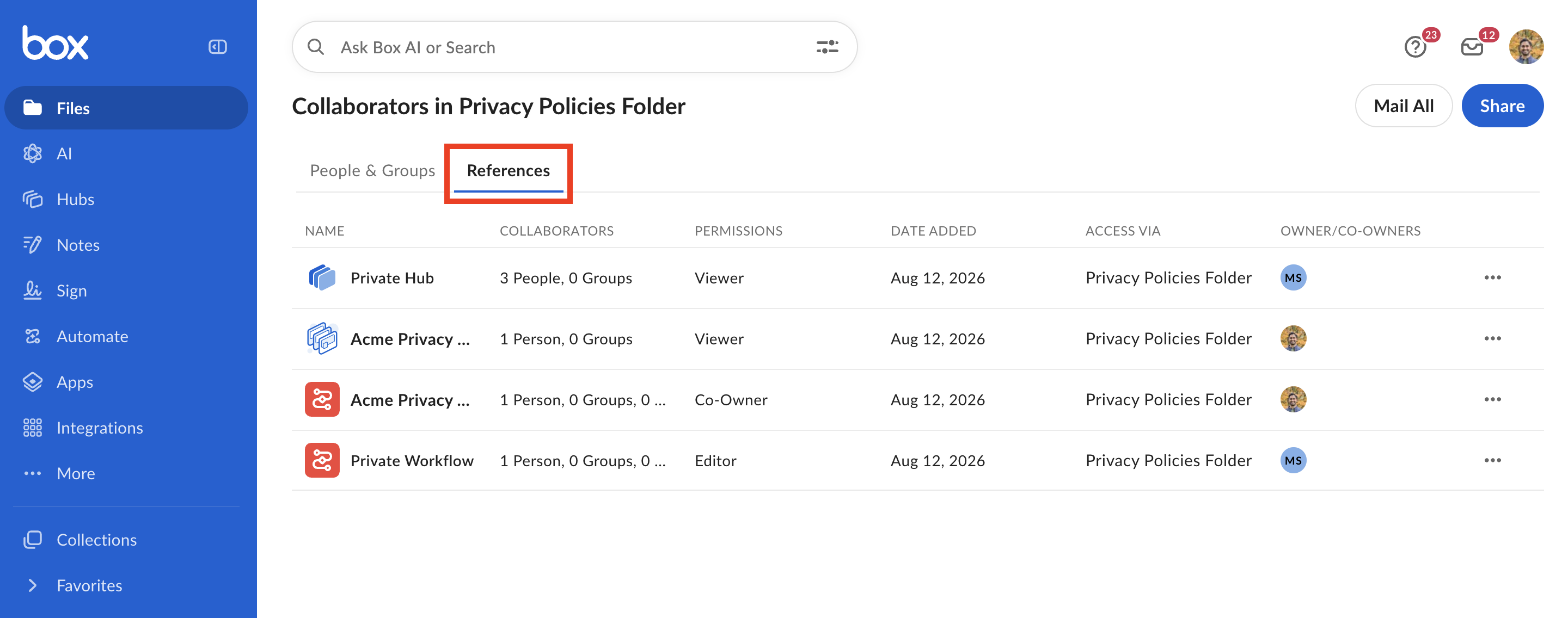This screenshot has width=1568, height=618.
Task: Focus the Ask Box AI or Search field
Action: [x=574, y=47]
